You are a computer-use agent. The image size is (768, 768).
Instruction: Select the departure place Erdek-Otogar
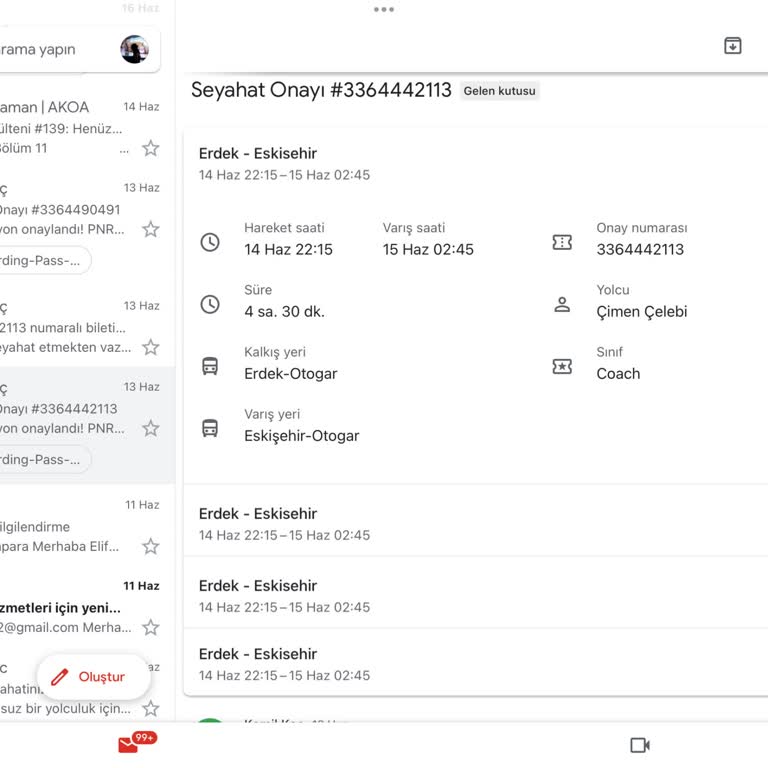[x=290, y=374]
